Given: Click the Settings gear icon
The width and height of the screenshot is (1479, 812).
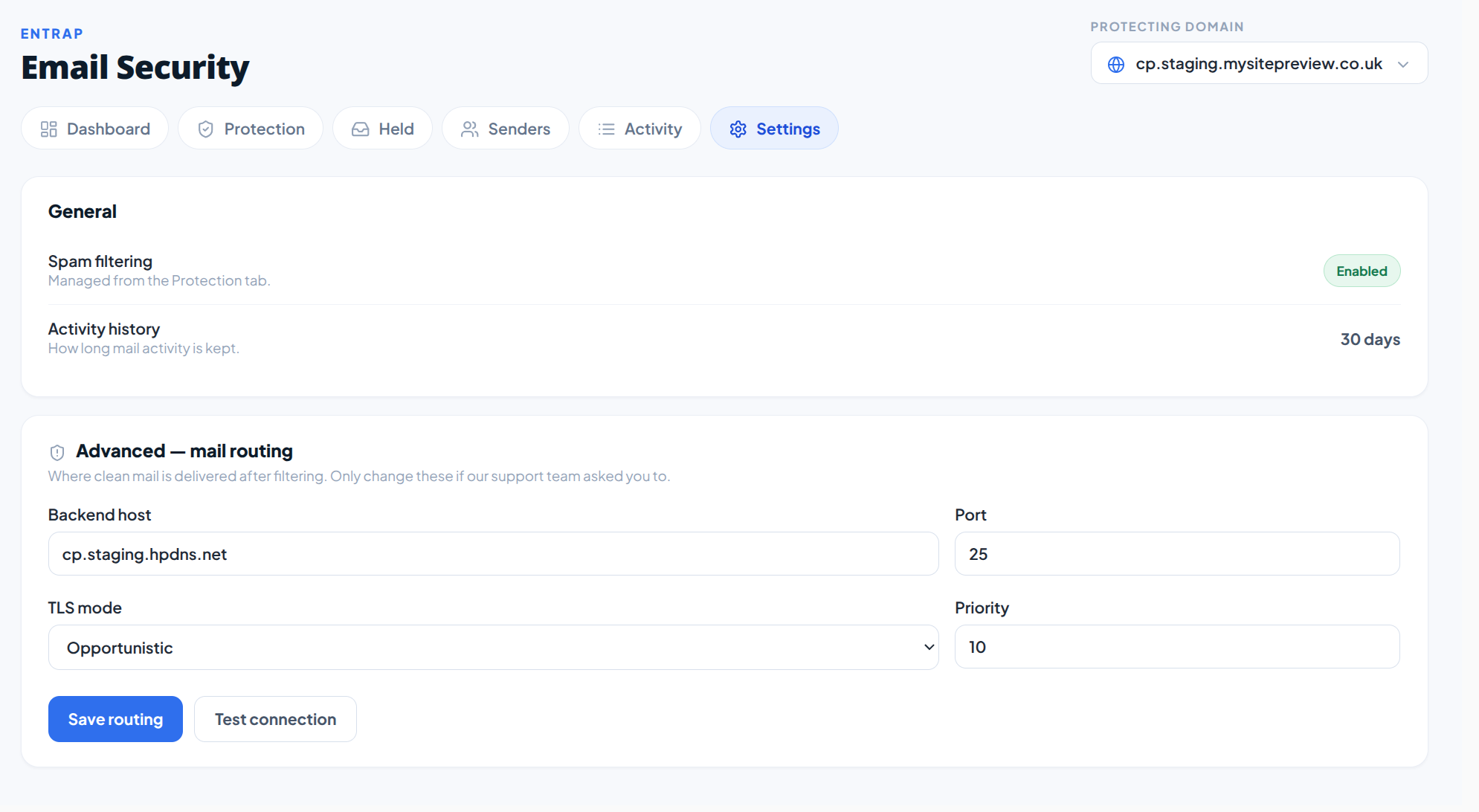Looking at the screenshot, I should pyautogui.click(x=738, y=129).
